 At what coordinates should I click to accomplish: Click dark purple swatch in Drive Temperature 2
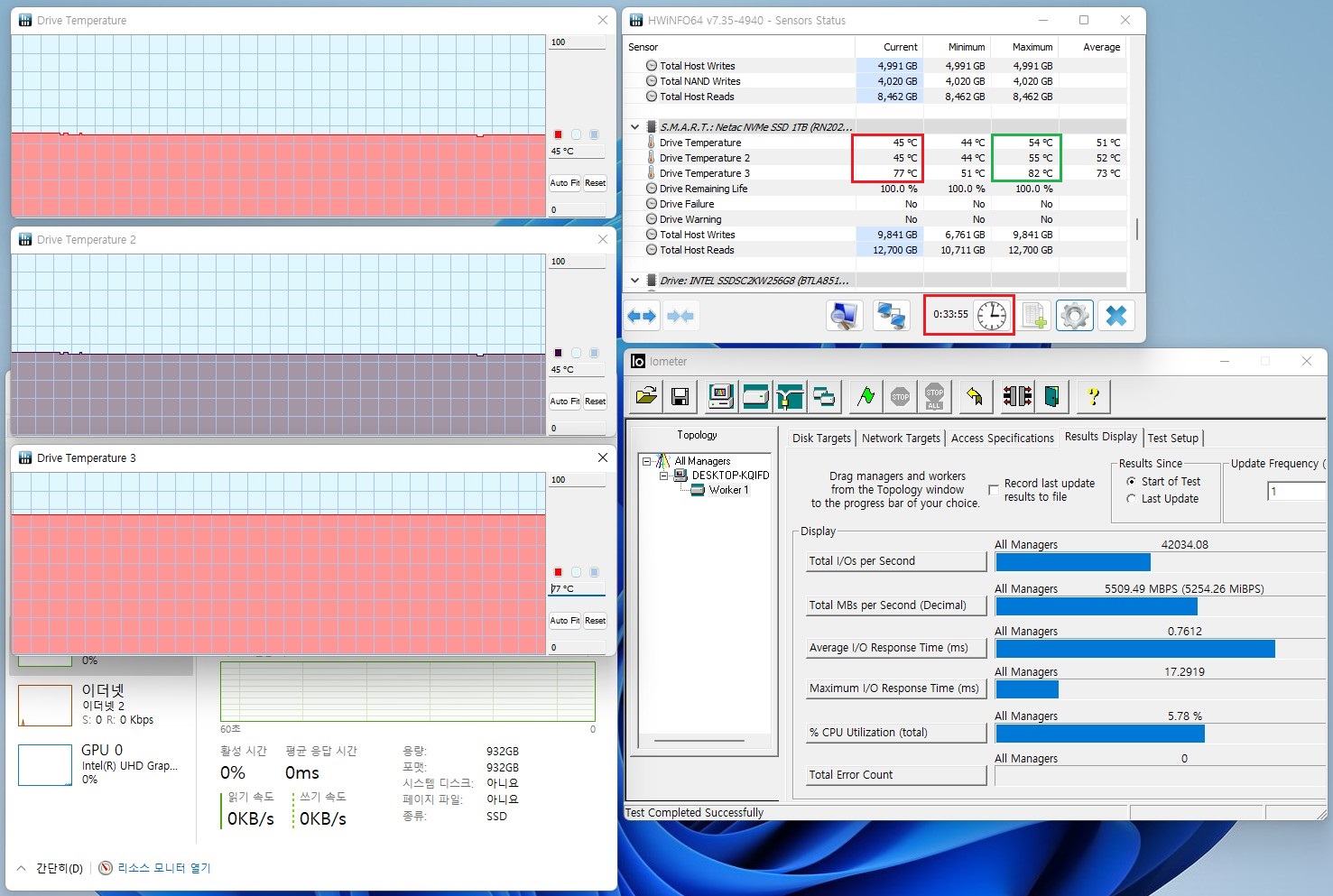(558, 353)
